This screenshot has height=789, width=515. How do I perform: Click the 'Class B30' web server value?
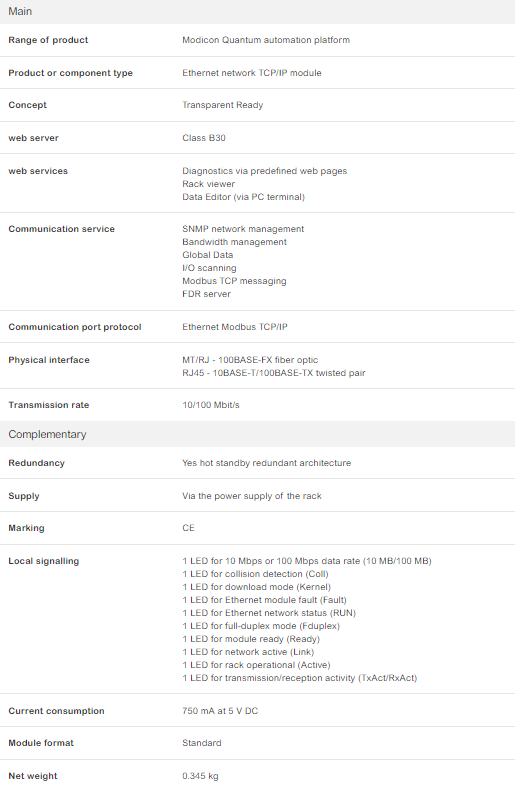(x=204, y=138)
